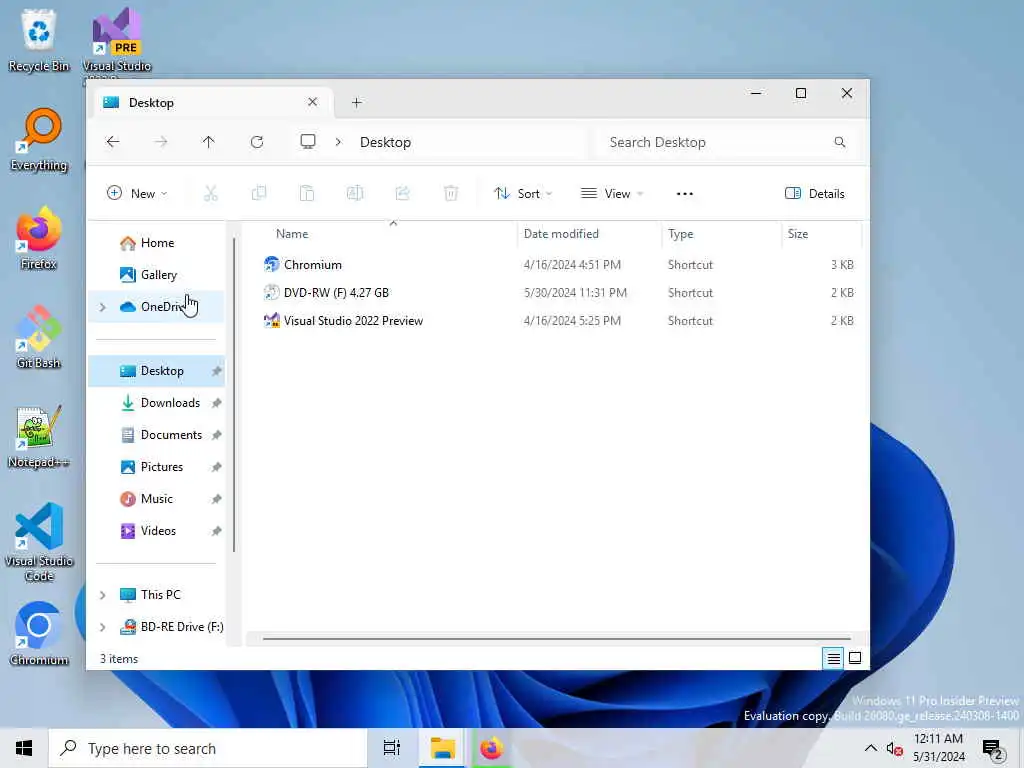
Task: Click File Explorer taskbar icon
Action: point(442,748)
